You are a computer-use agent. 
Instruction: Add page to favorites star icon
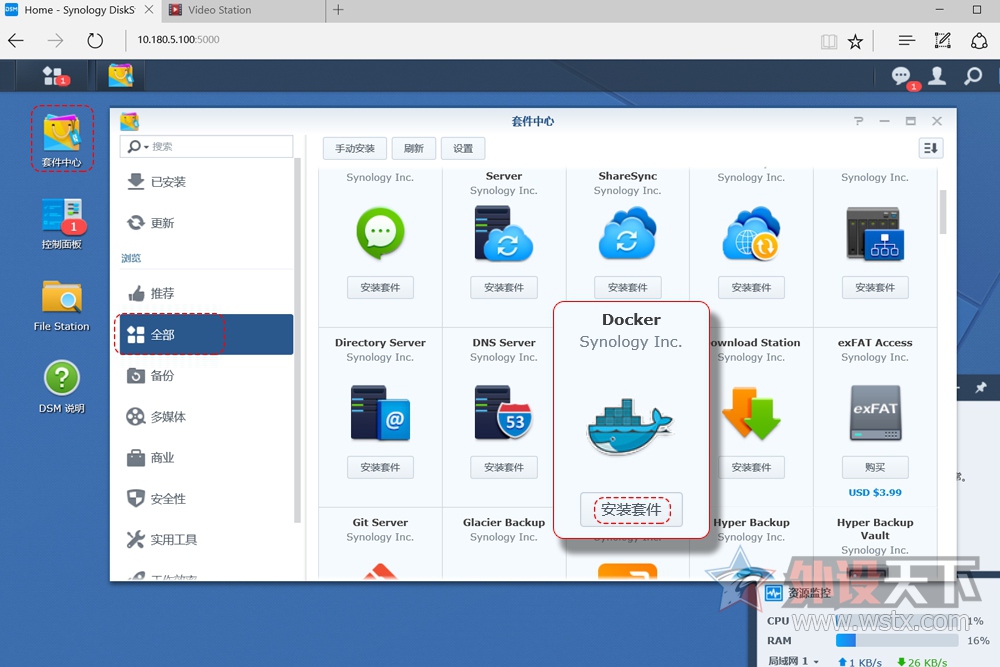click(855, 41)
